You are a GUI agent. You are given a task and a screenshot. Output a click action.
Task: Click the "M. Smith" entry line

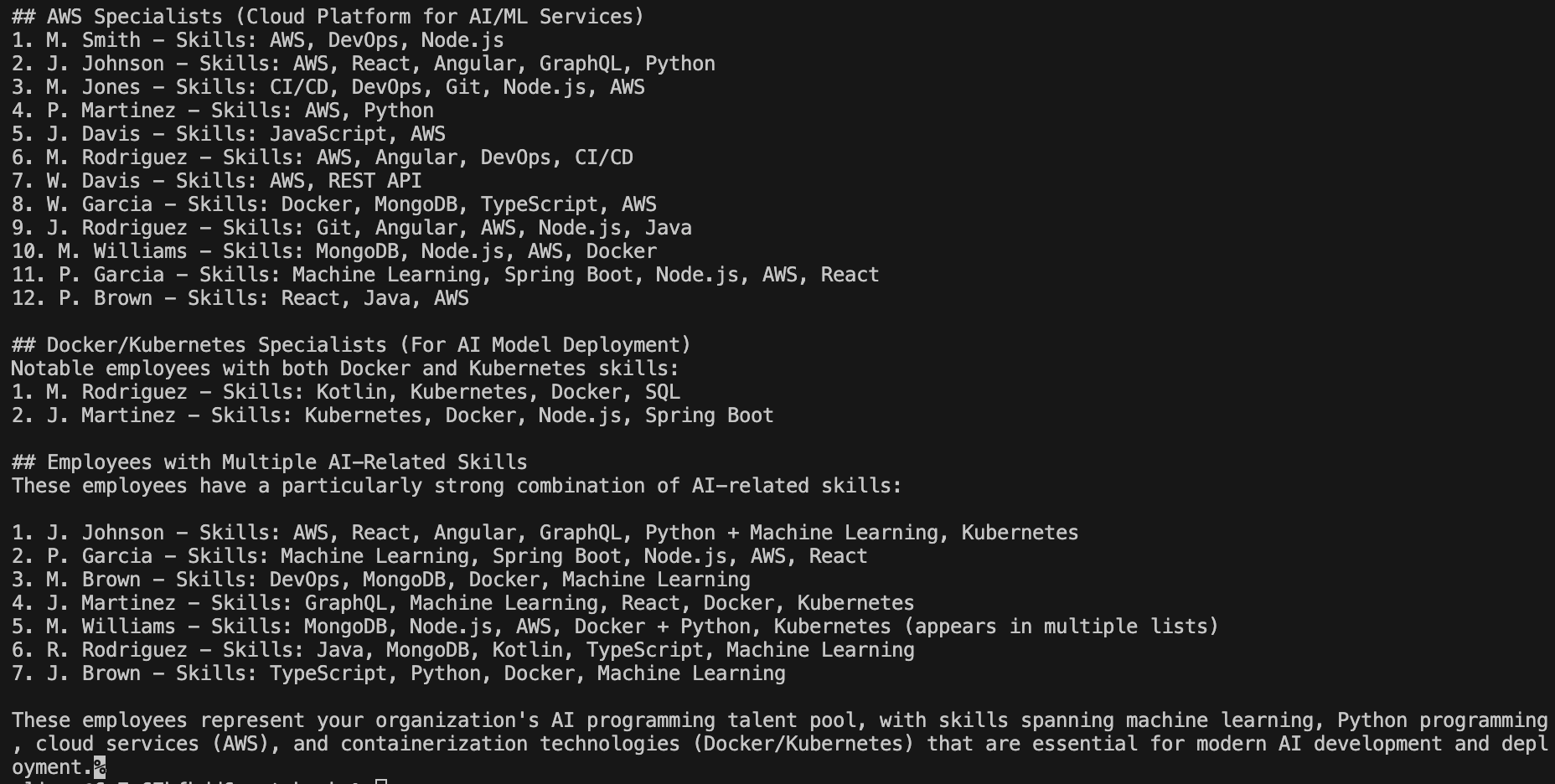point(257,40)
